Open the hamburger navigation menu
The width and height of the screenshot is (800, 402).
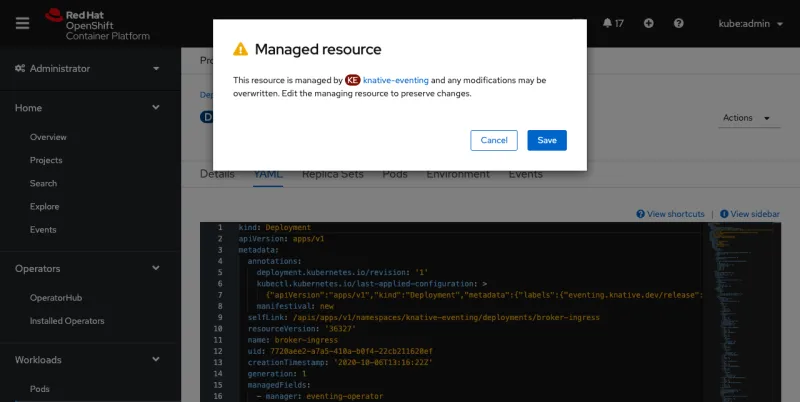pos(22,22)
